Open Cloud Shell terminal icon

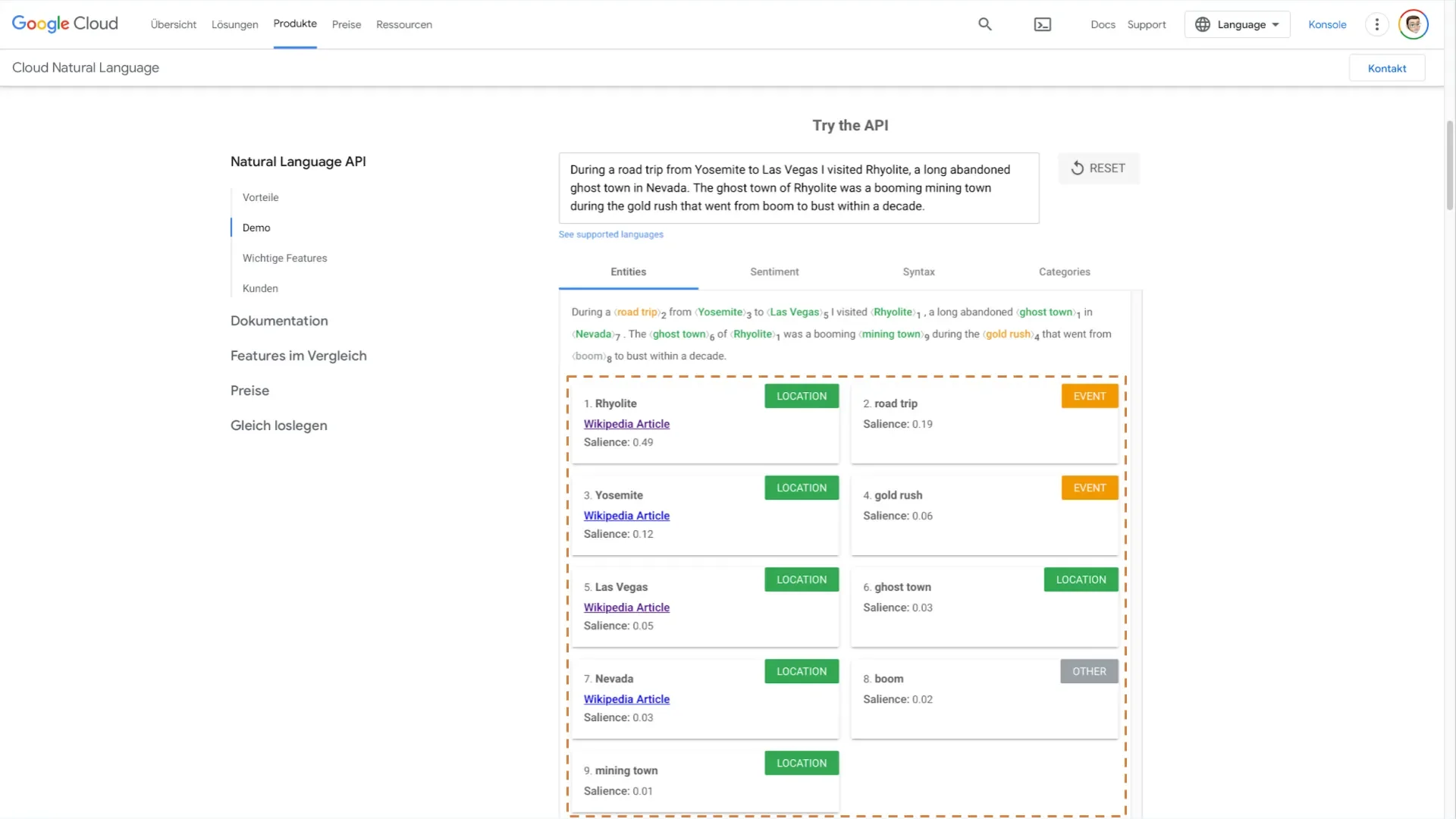pyautogui.click(x=1043, y=24)
